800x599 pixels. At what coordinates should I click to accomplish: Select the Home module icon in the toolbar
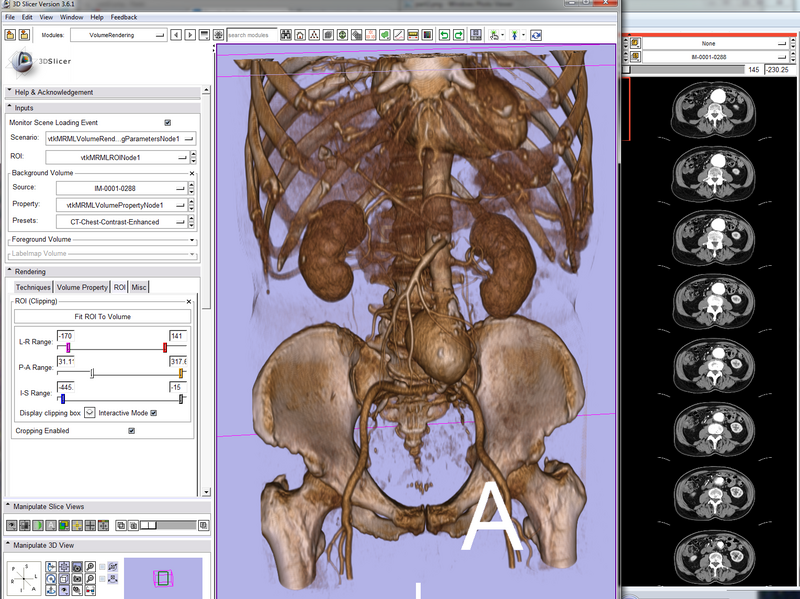click(298, 34)
